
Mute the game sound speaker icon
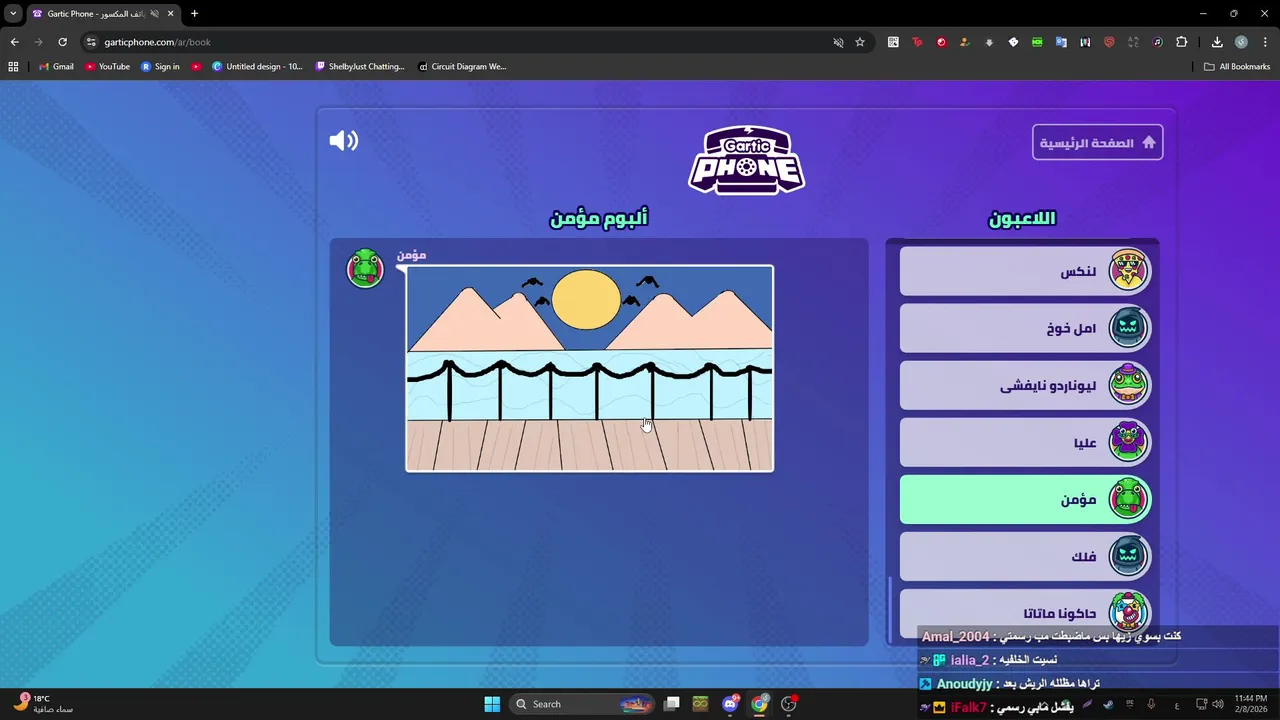click(343, 141)
